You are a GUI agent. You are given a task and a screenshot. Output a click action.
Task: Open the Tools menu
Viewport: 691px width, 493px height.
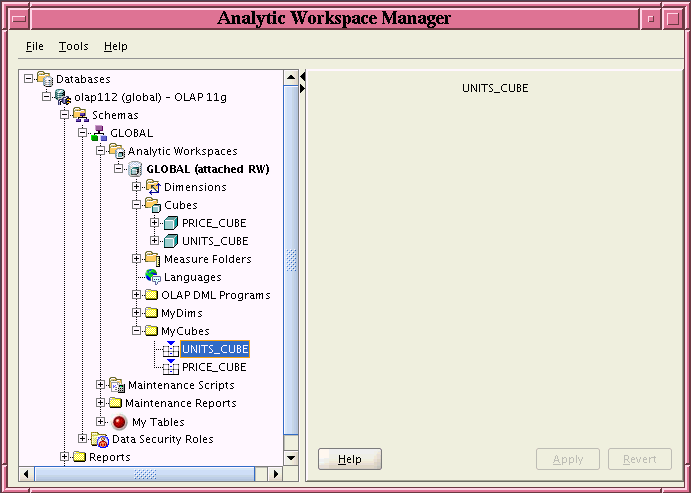point(73,46)
